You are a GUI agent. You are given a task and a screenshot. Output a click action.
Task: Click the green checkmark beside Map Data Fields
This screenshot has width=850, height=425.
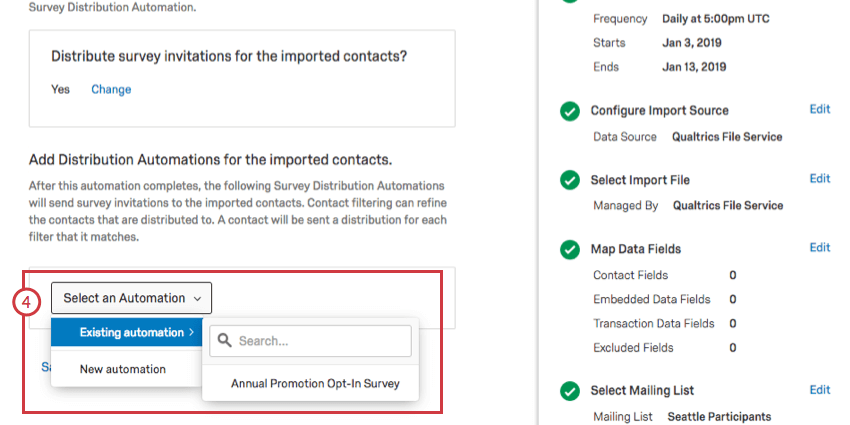569,250
